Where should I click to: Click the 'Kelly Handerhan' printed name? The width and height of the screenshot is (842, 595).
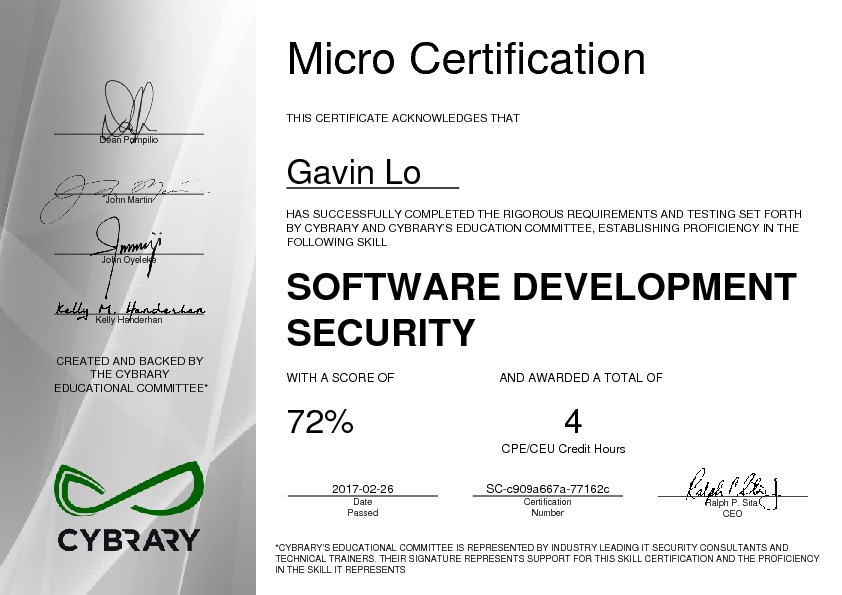129,320
